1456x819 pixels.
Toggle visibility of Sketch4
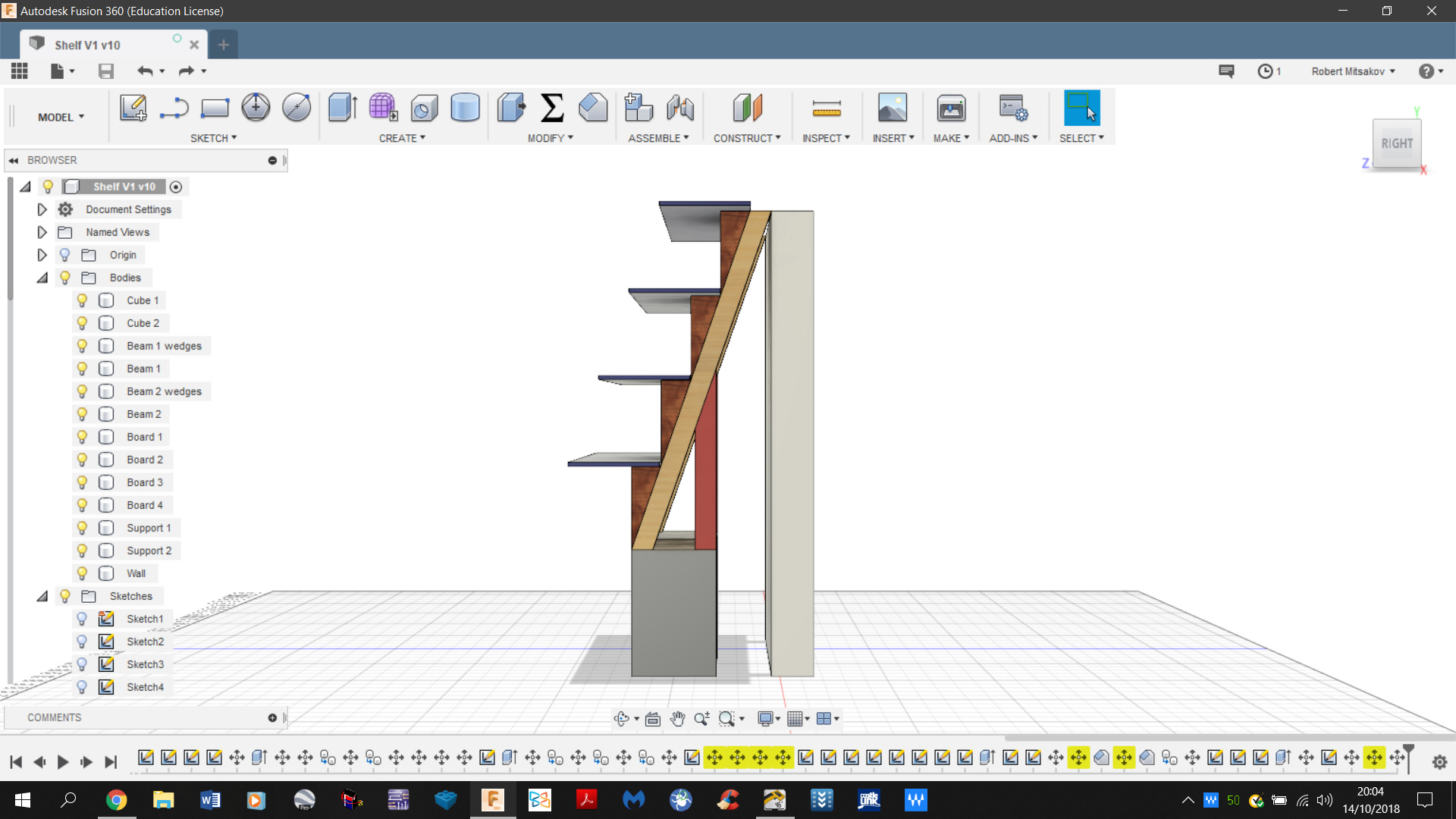point(82,687)
